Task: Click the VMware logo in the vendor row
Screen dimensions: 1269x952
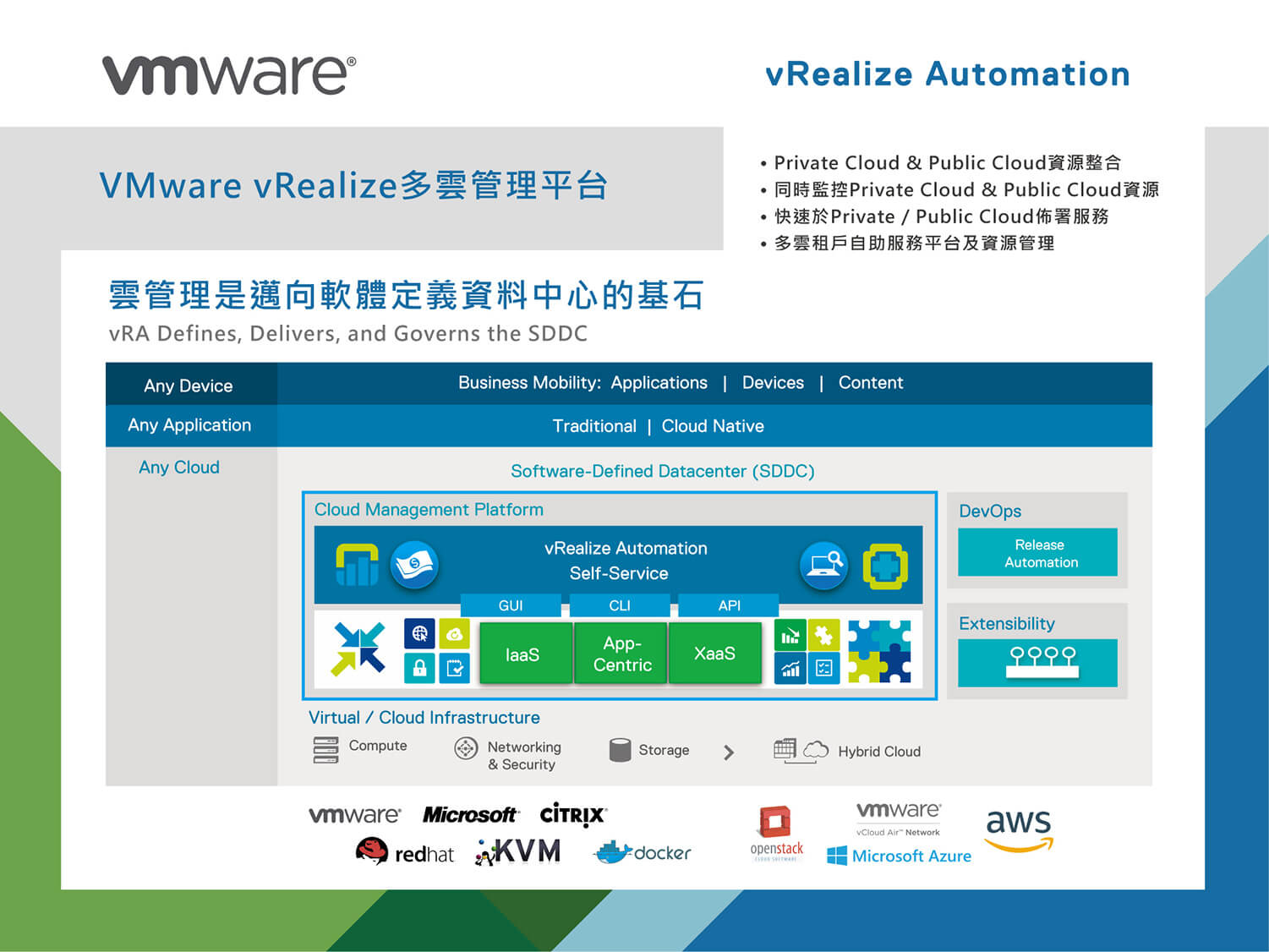Action: click(x=355, y=815)
